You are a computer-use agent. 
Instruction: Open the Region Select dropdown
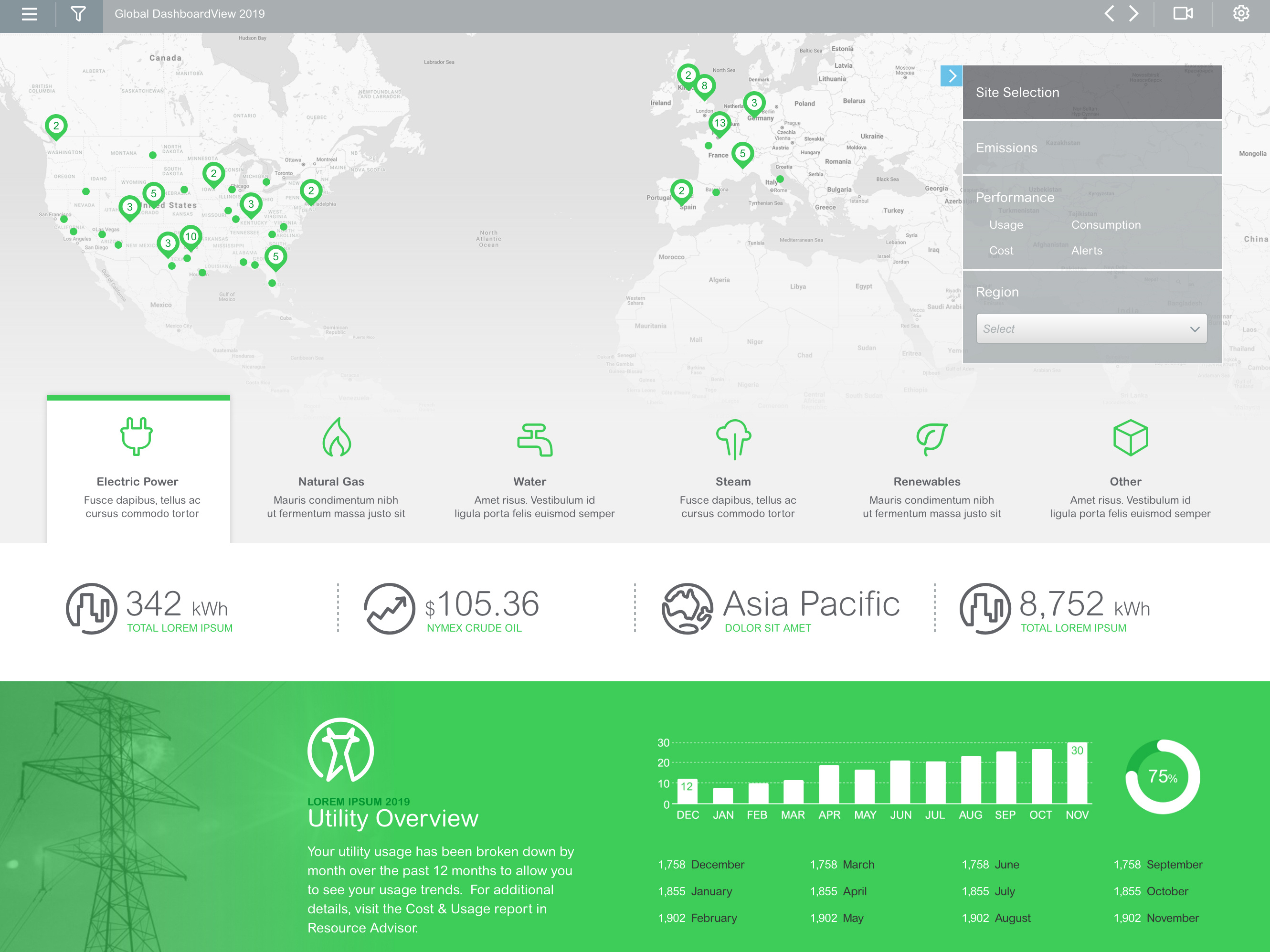pyautogui.click(x=1091, y=329)
